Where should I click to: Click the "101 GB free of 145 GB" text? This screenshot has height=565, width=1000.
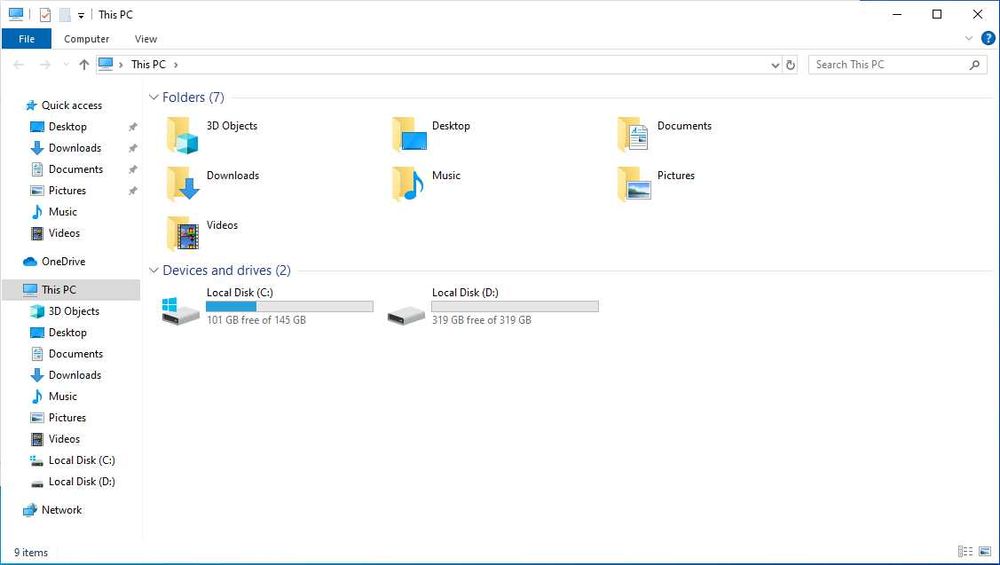click(256, 320)
